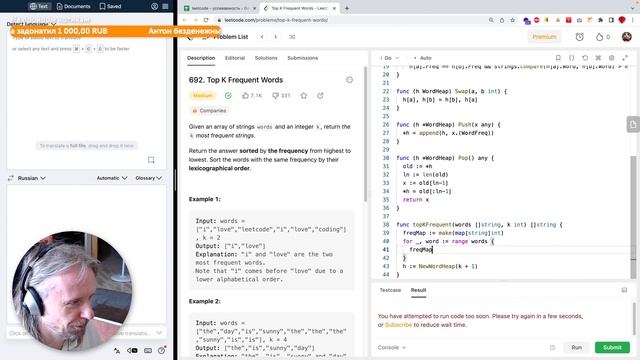Click the streak flame icon
640x360 pixels.
pos(599,37)
